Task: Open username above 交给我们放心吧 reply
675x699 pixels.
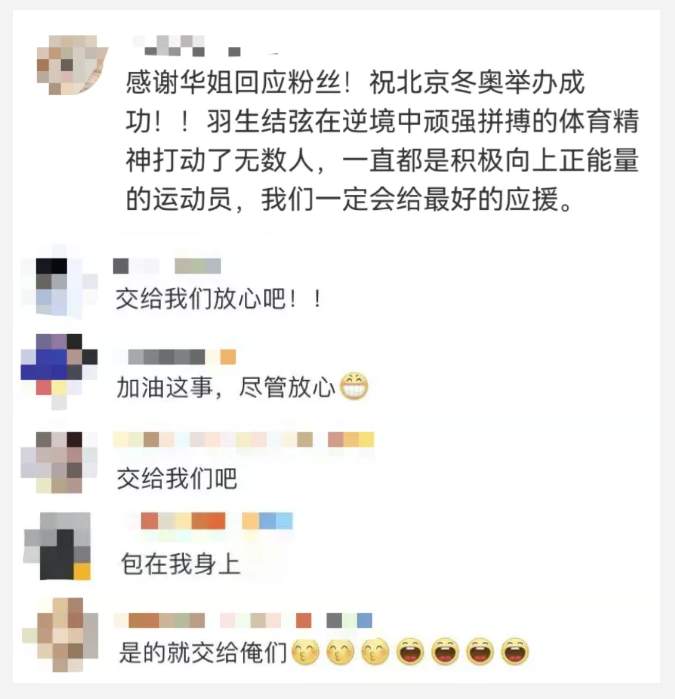Action: tap(167, 266)
